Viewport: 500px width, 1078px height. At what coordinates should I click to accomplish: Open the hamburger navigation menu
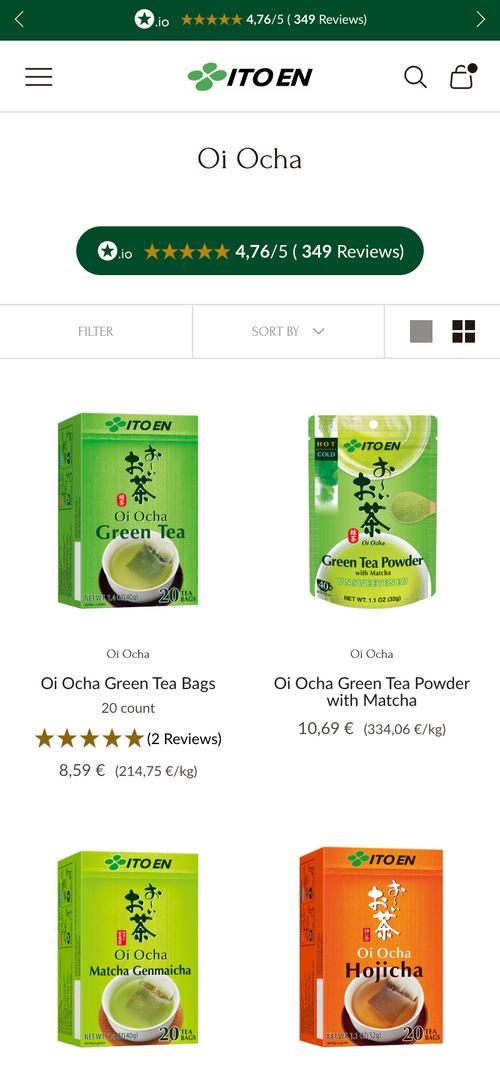click(x=39, y=76)
